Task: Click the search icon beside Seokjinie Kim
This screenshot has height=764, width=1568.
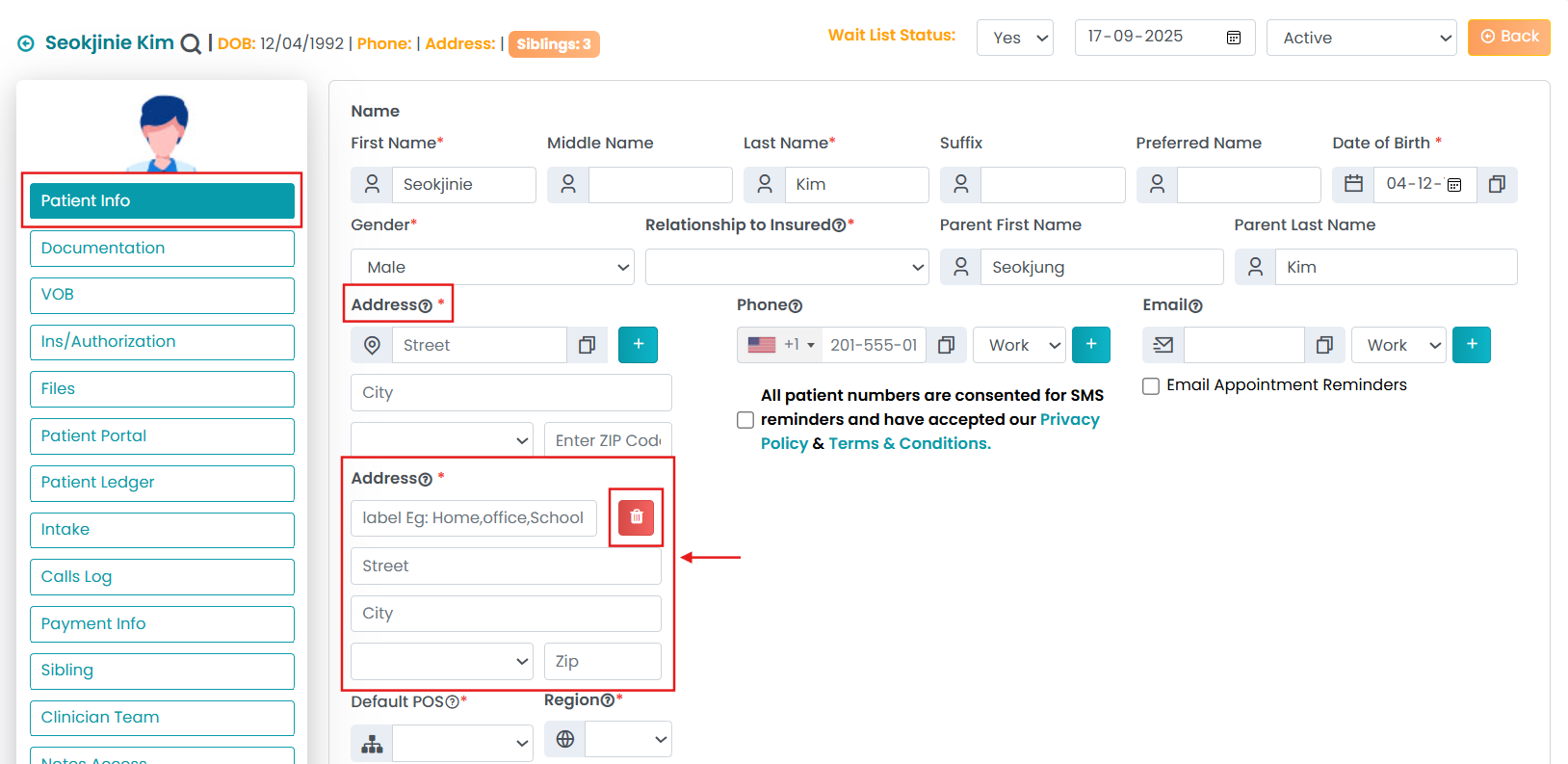Action: pos(191,44)
